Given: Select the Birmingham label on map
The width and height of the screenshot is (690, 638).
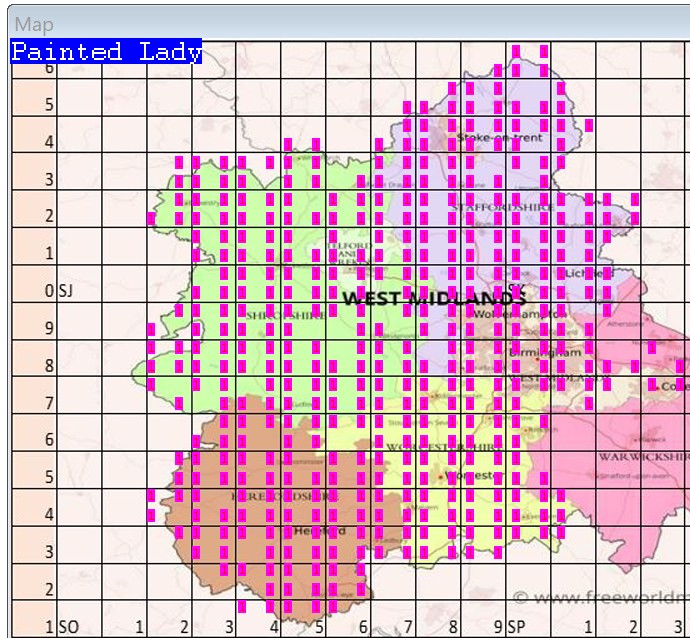Looking at the screenshot, I should pos(545,353).
